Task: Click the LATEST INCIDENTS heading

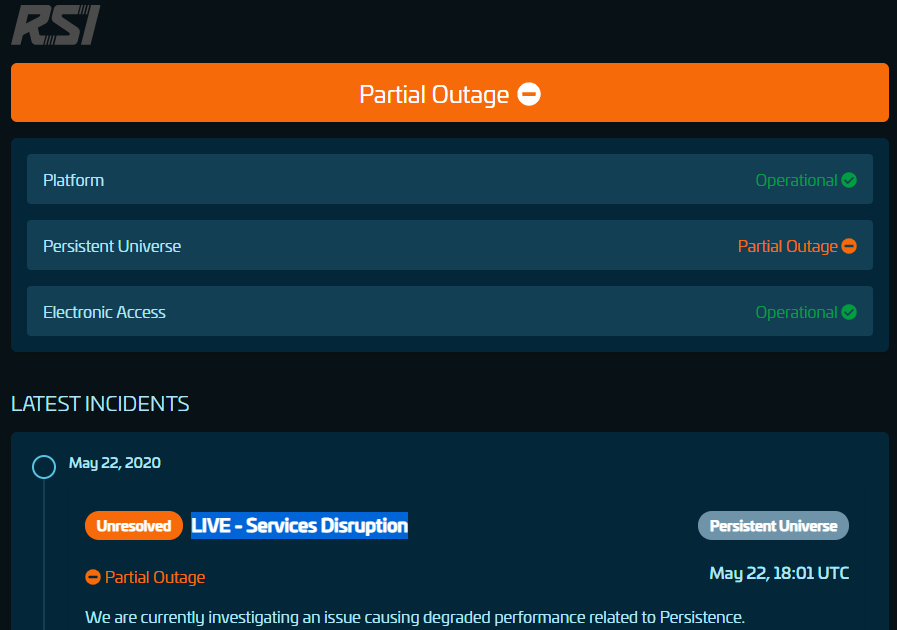Action: coord(100,404)
